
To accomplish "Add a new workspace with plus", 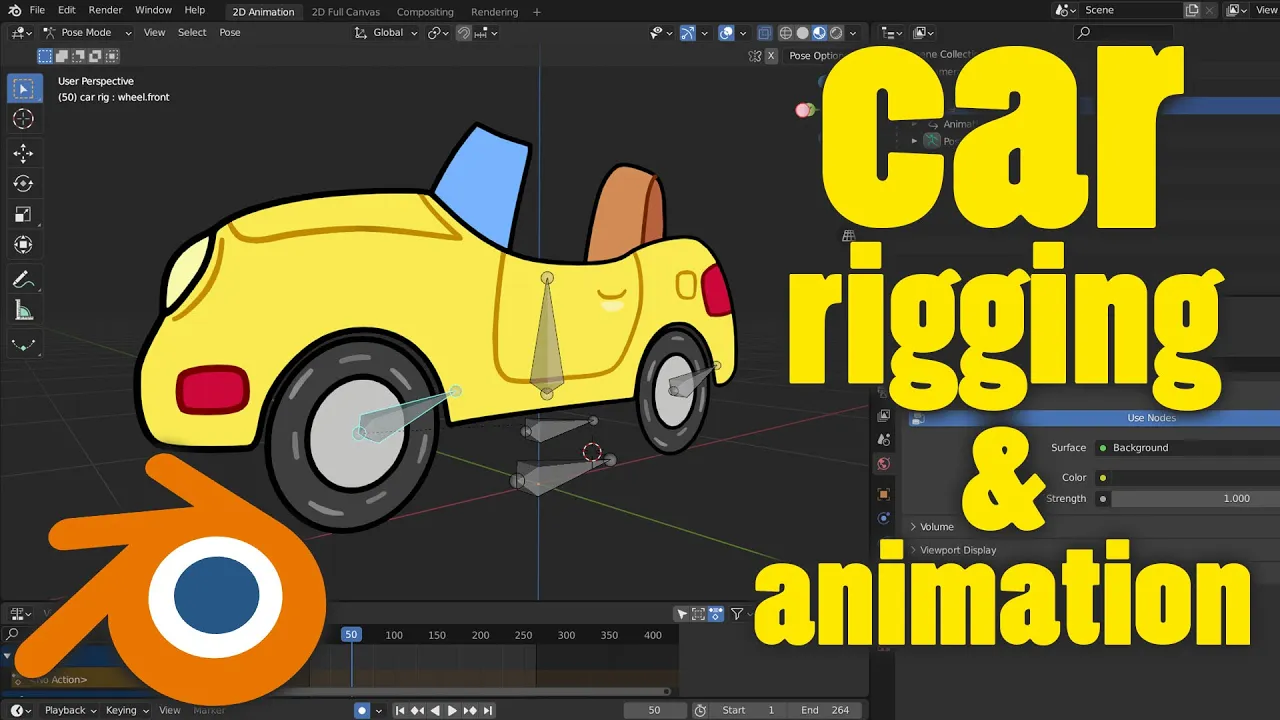I will [537, 12].
